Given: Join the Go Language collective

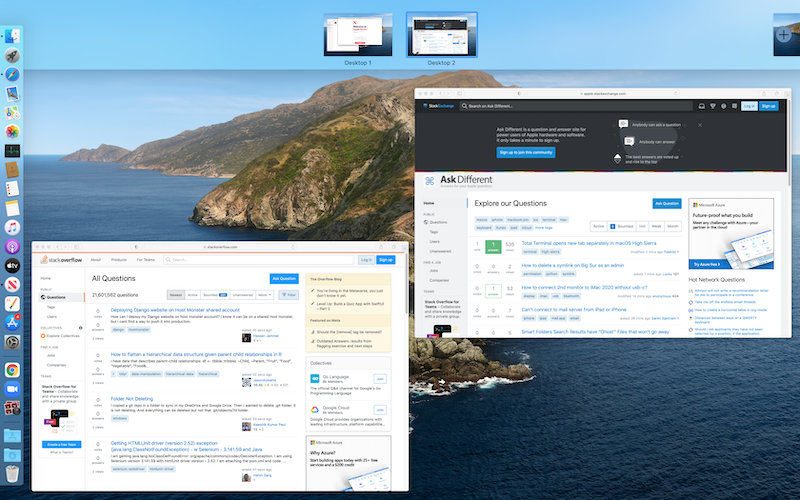Looking at the screenshot, I should click(380, 379).
